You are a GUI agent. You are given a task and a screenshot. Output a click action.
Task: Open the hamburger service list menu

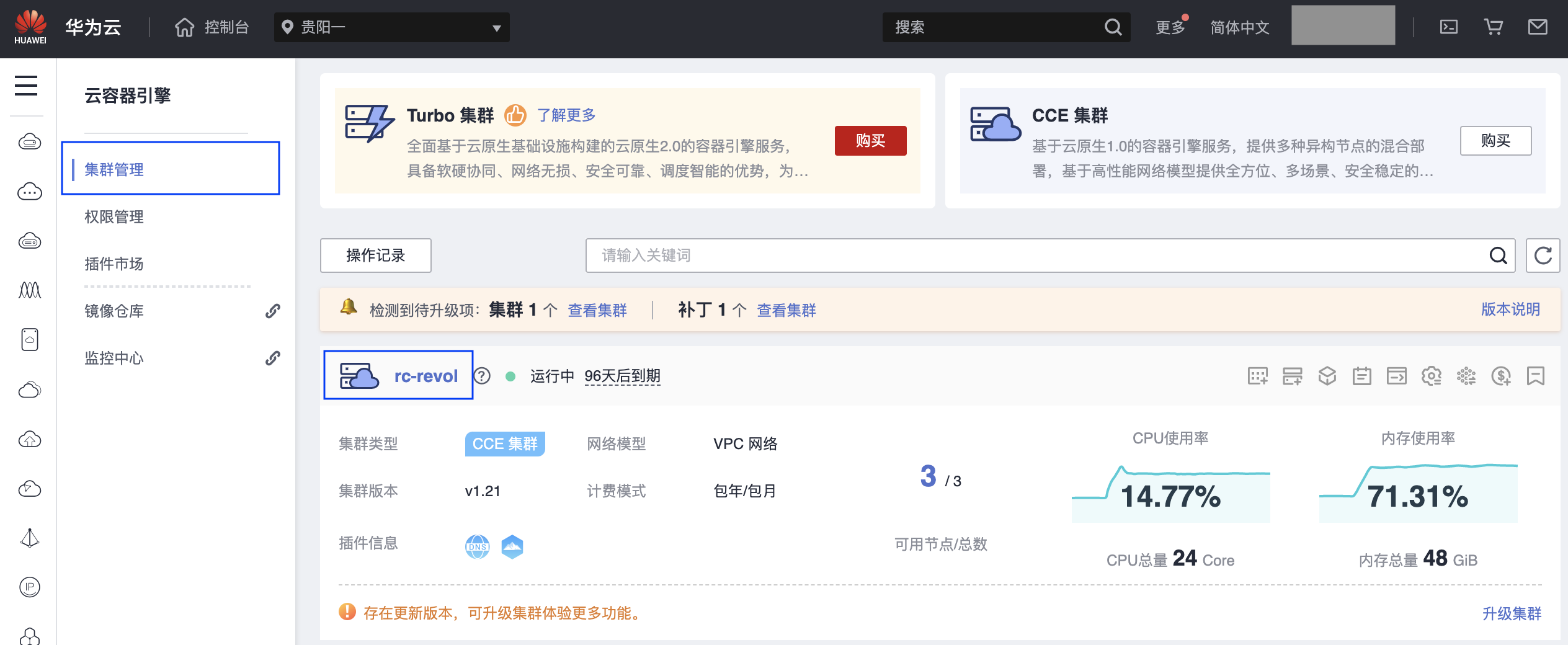[26, 86]
